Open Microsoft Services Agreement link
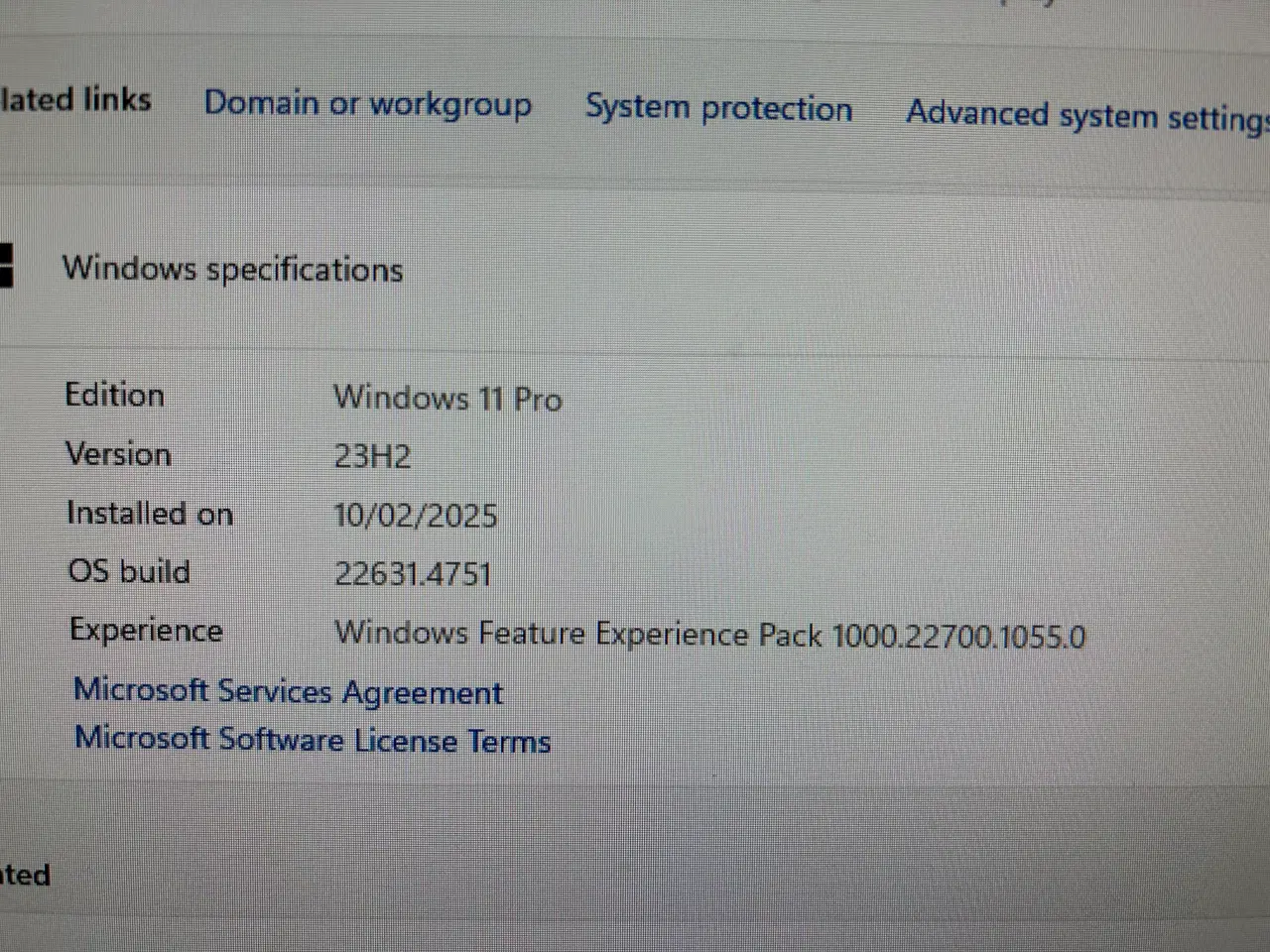Screen dimensions: 1270x952 [289, 692]
